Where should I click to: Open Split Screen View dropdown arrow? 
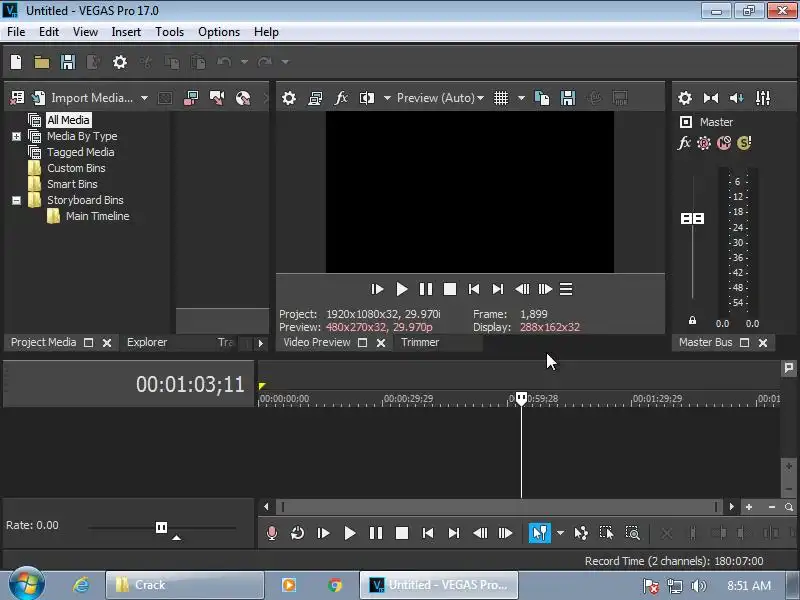click(x=387, y=98)
